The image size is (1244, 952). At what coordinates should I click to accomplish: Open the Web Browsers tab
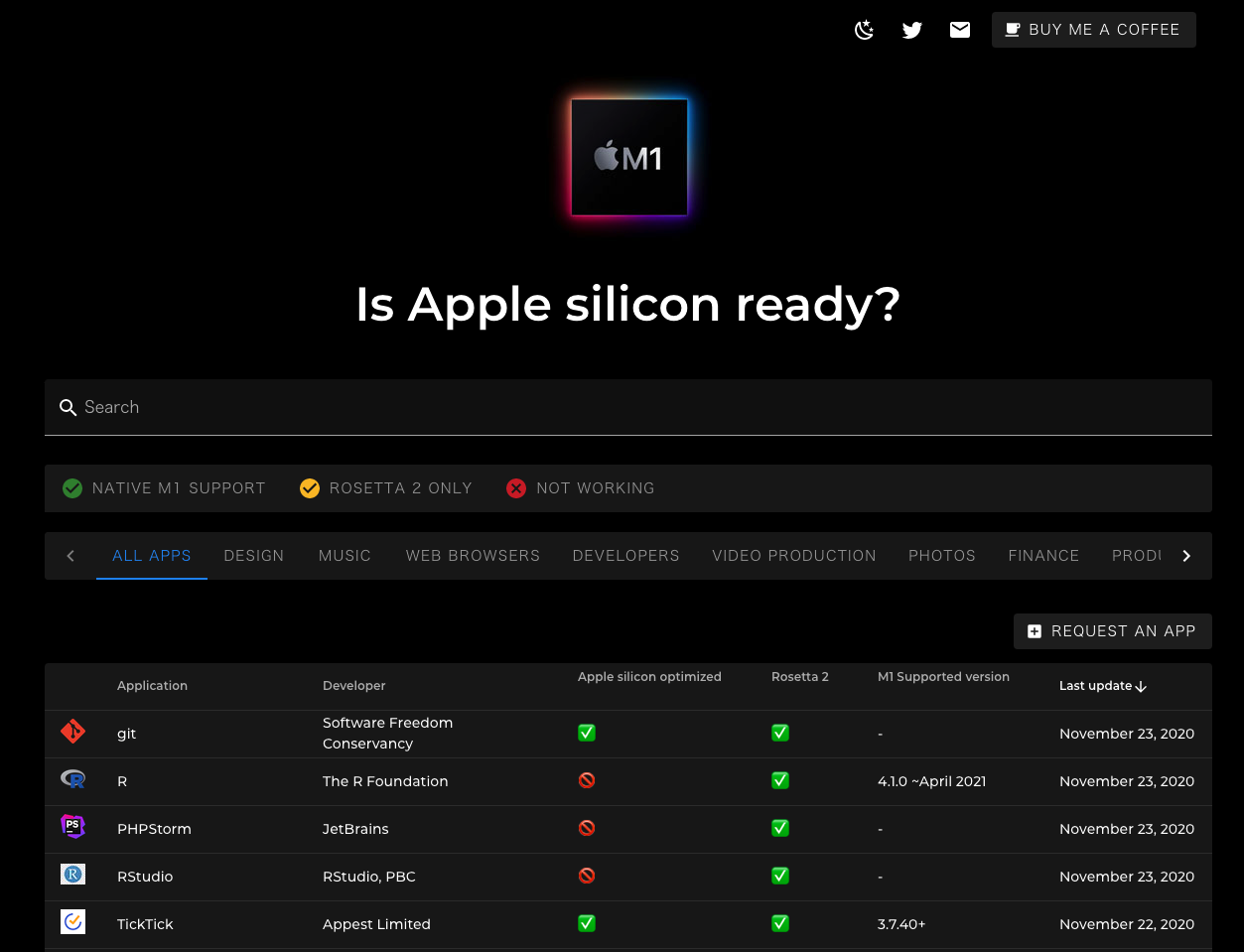[473, 556]
